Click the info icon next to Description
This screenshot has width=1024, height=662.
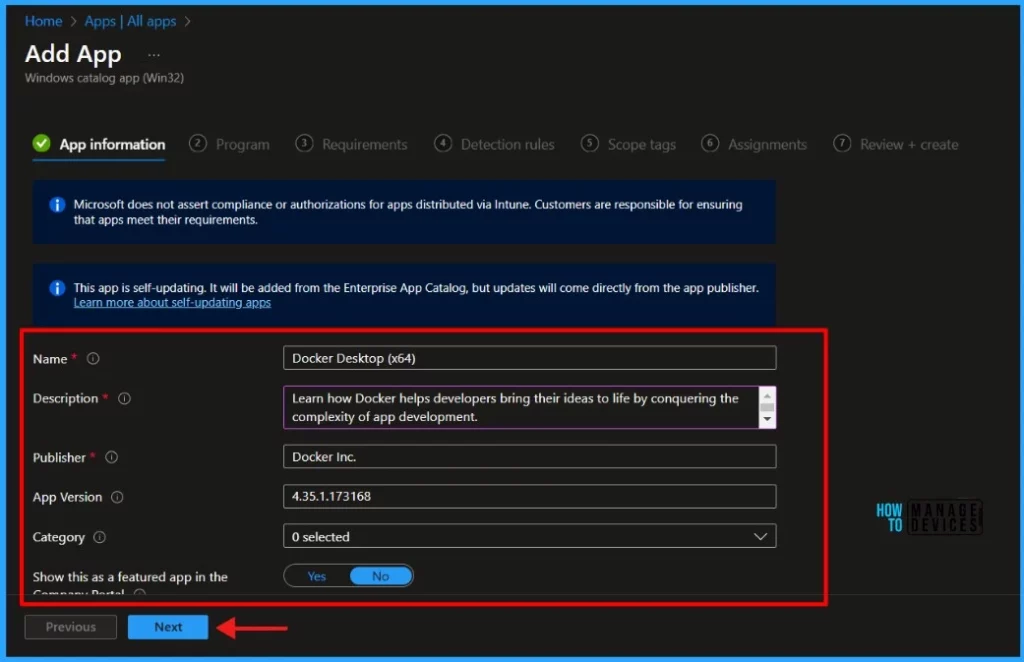124,398
